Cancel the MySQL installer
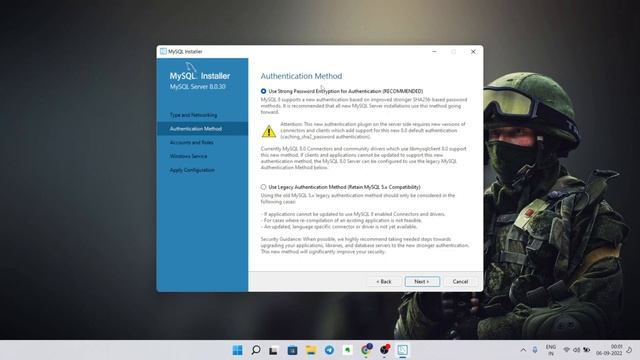Image resolution: width=640 pixels, height=360 pixels. (x=460, y=282)
